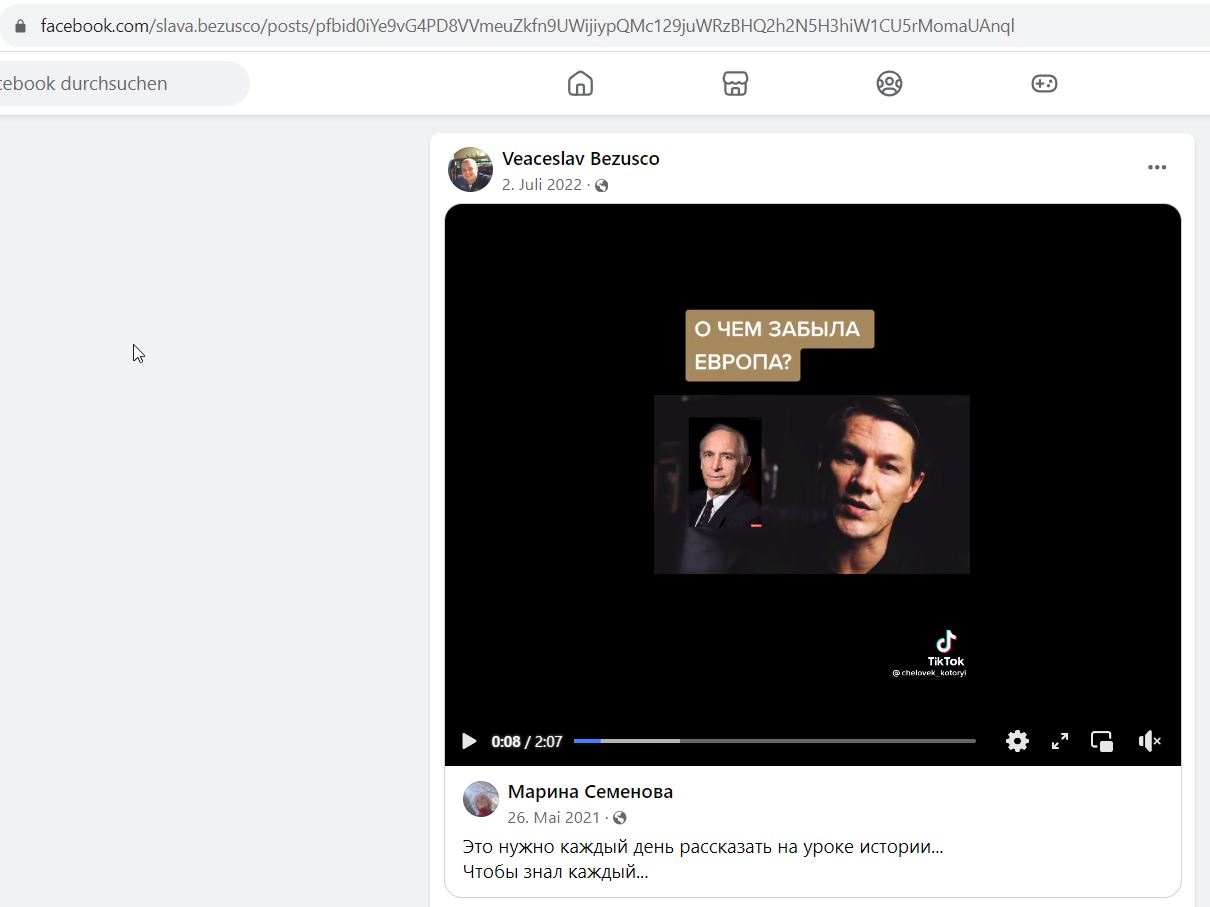Open the original post date 26. Mai 2021
This screenshot has height=907, width=1210.
554,817
